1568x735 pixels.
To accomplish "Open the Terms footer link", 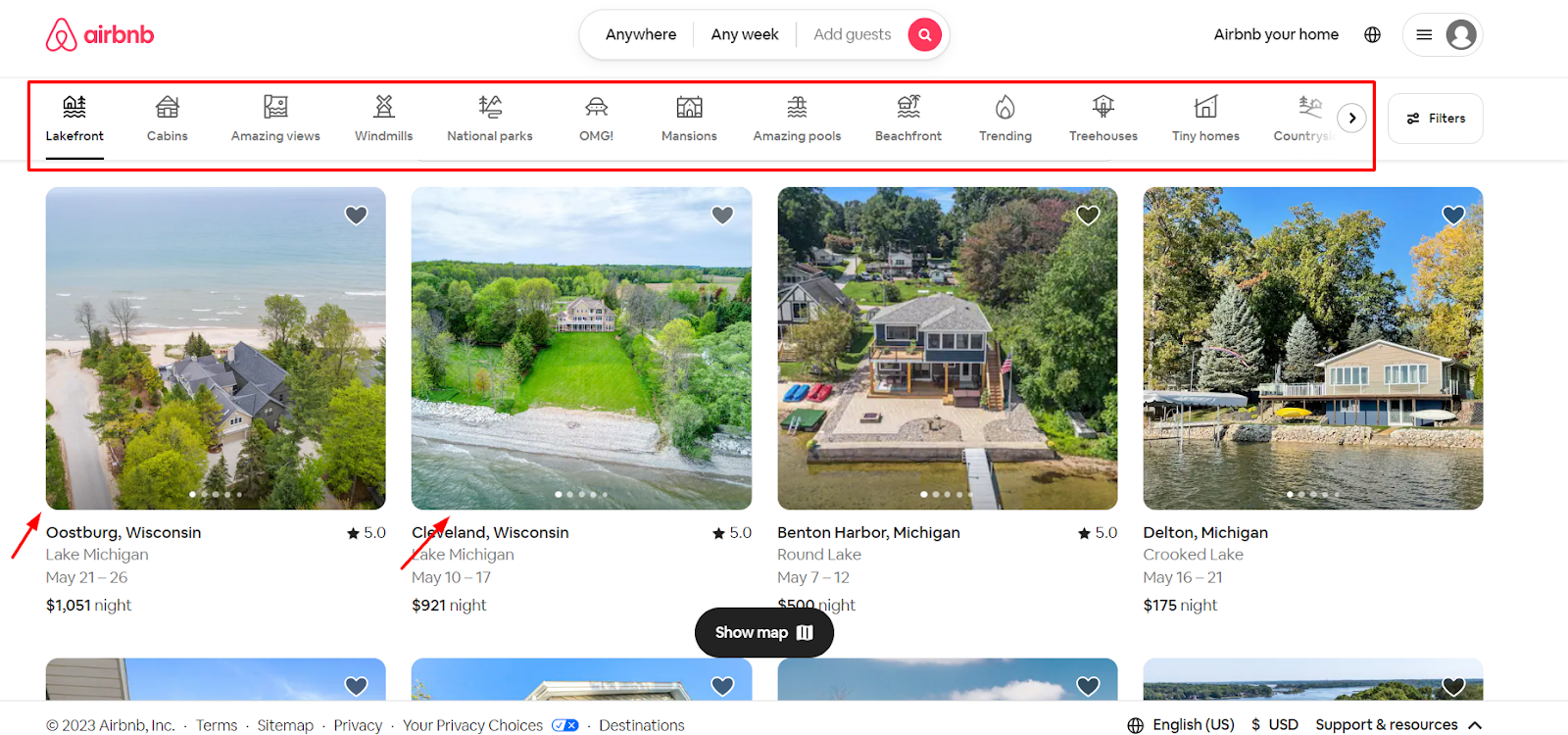I will [217, 725].
